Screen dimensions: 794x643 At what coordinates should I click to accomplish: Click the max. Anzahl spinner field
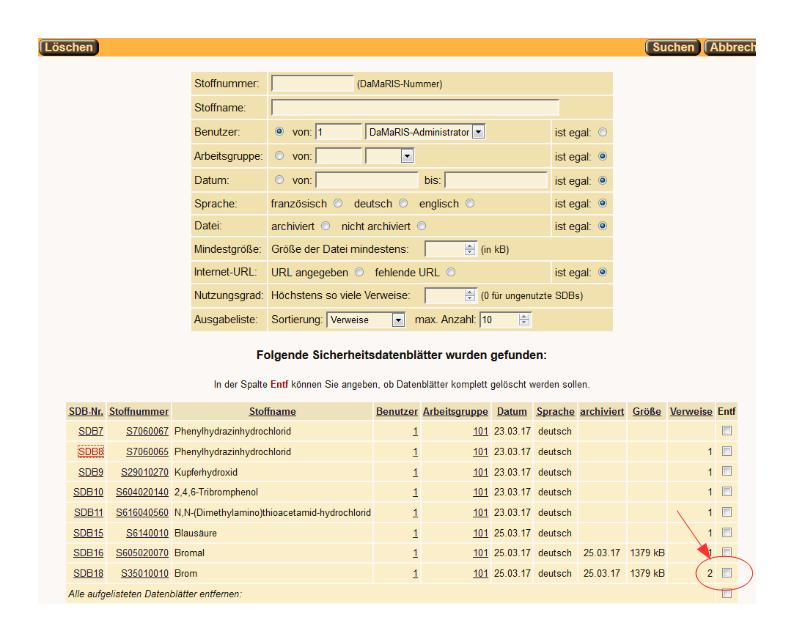[x=505, y=320]
